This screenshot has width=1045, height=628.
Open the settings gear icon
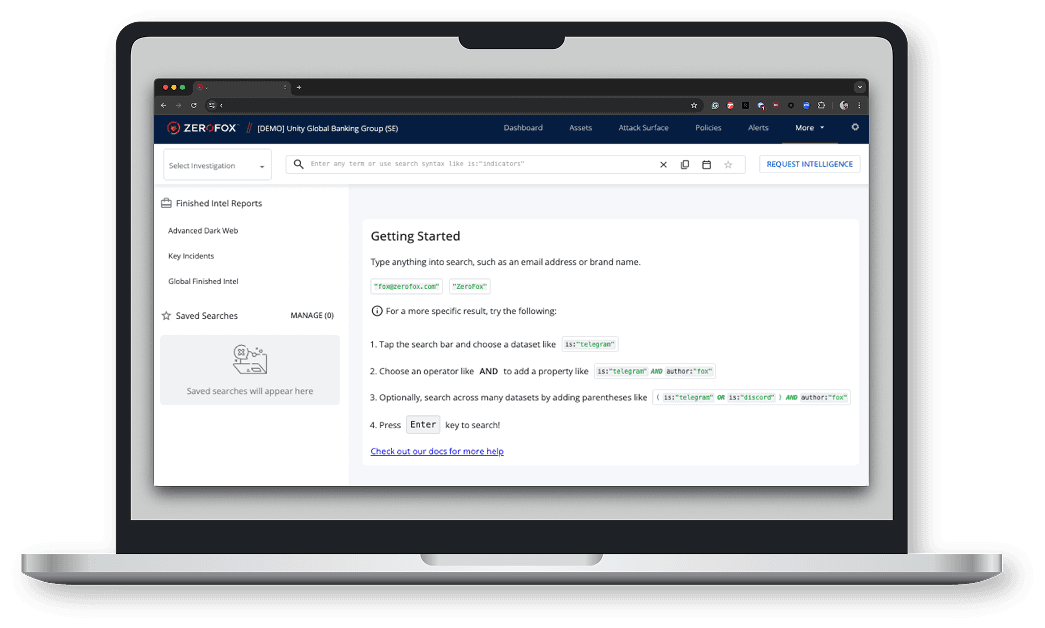pos(855,128)
